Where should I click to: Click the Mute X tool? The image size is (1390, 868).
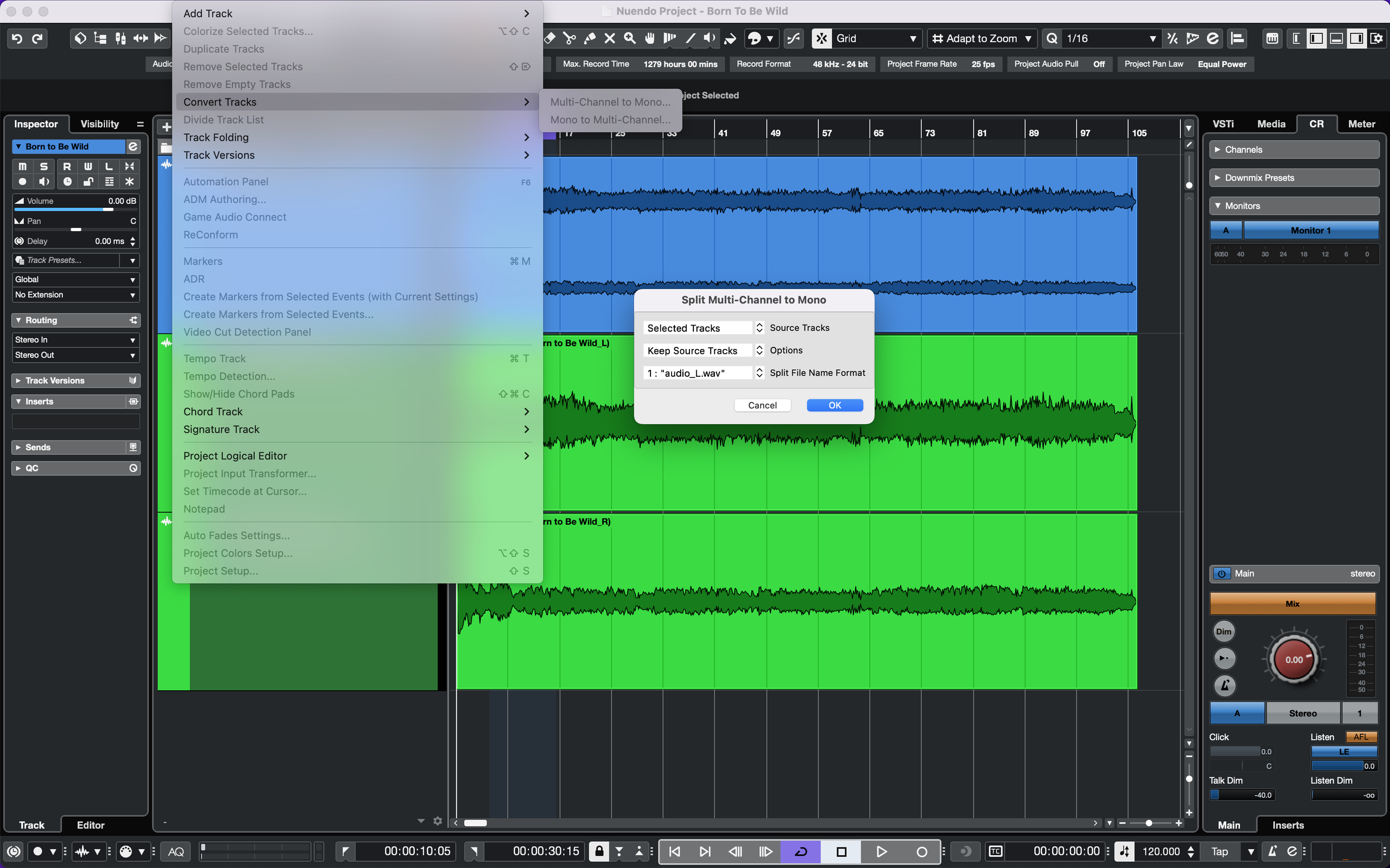(x=610, y=38)
